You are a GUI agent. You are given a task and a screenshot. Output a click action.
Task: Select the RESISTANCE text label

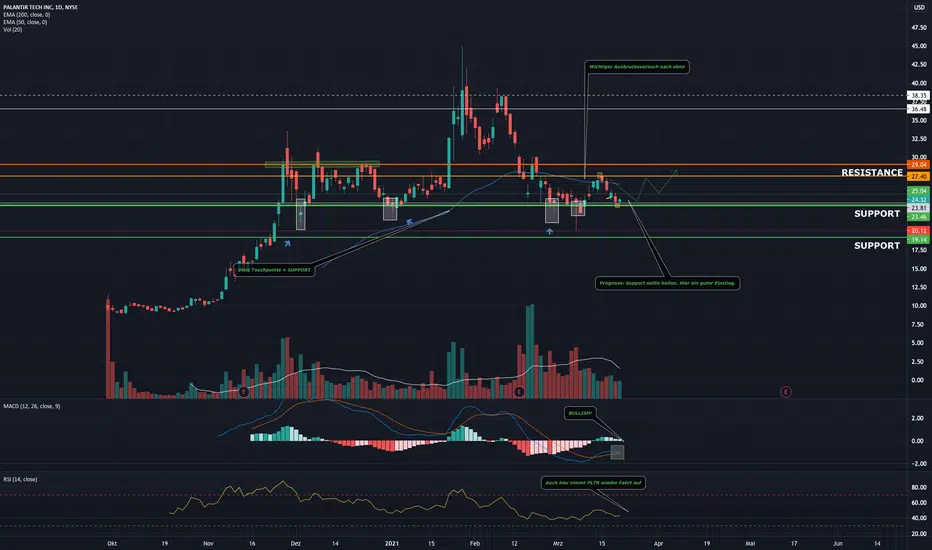coord(872,172)
